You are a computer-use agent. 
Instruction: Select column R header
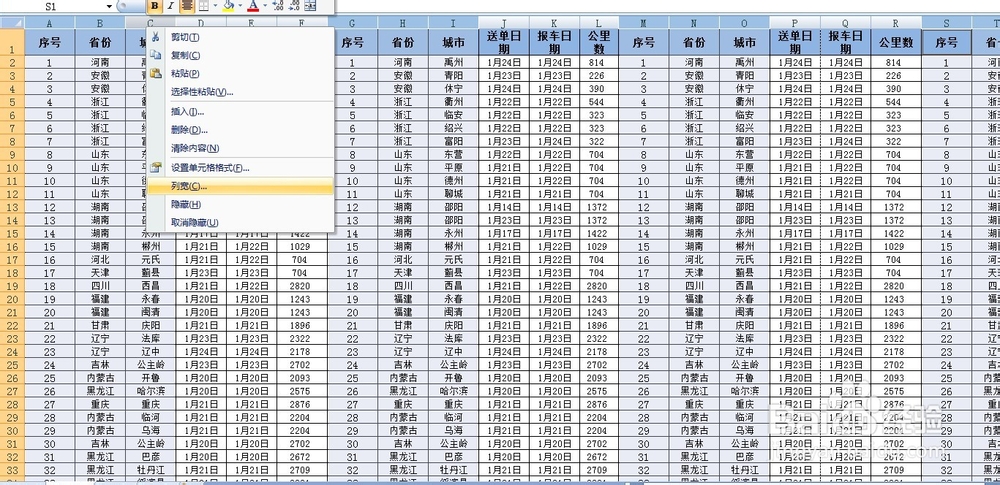point(895,24)
